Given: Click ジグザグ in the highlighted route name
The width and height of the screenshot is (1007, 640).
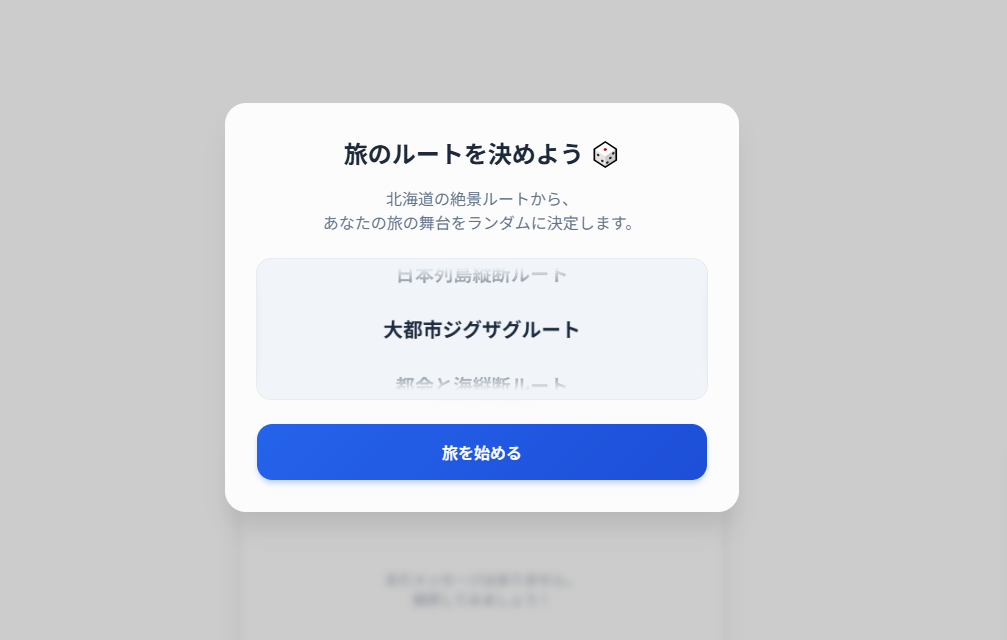Looking at the screenshot, I should 481,330.
